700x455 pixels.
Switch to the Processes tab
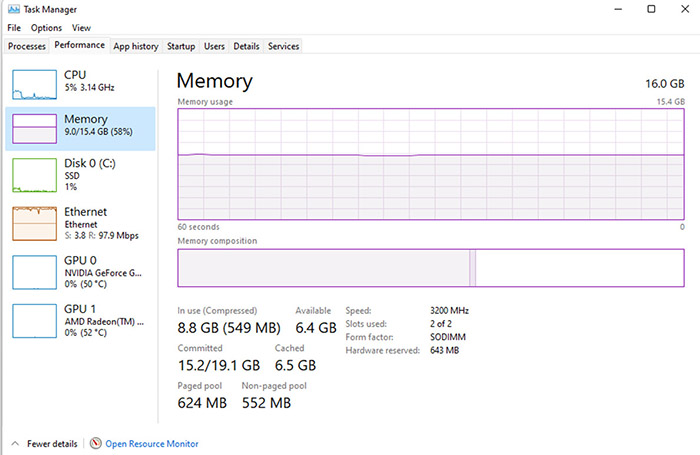pos(27,46)
